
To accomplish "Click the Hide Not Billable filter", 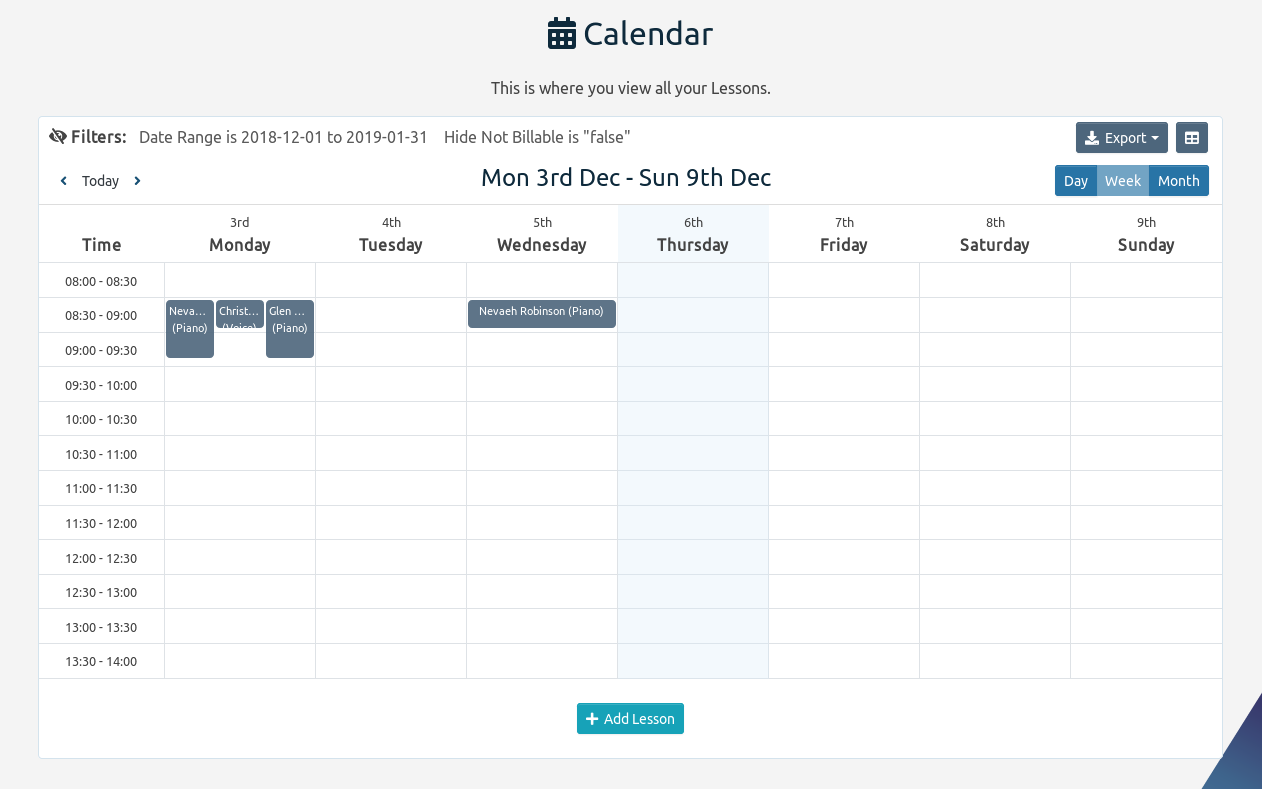I will (x=537, y=137).
